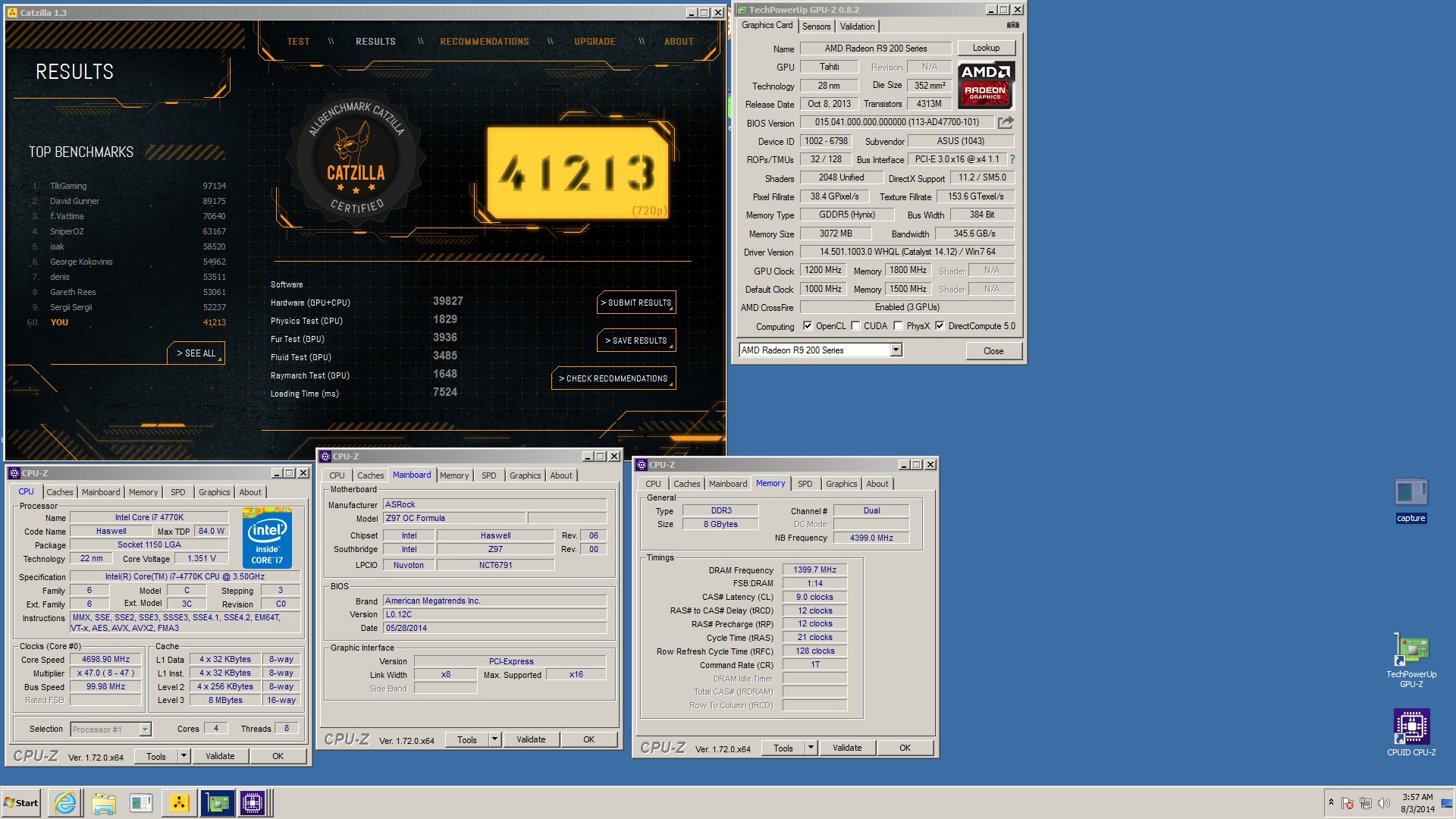This screenshot has height=819, width=1456.
Task: Toggle the PhysX checkbox in GPU-Z
Action: click(x=898, y=326)
